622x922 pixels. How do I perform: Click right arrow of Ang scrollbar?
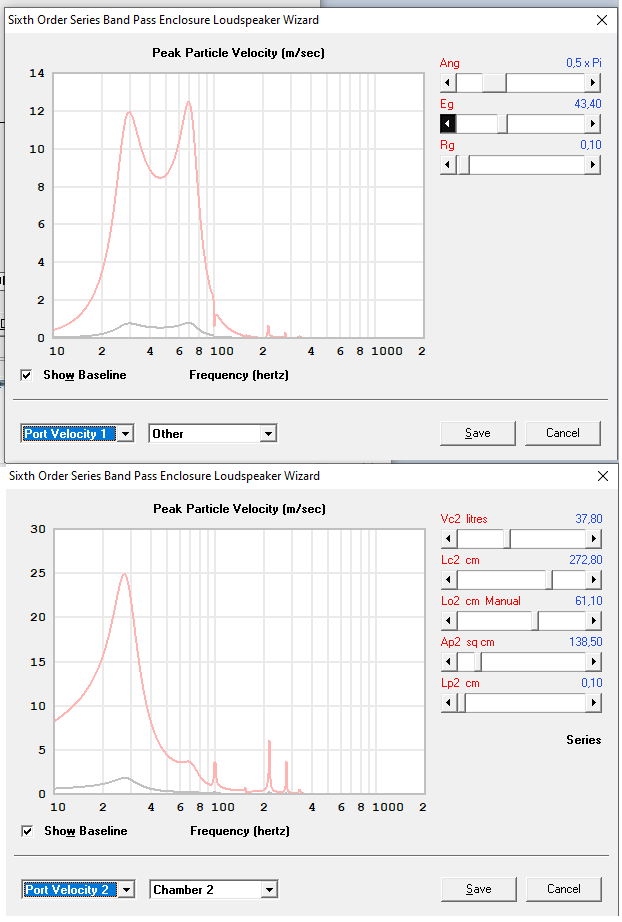593,83
